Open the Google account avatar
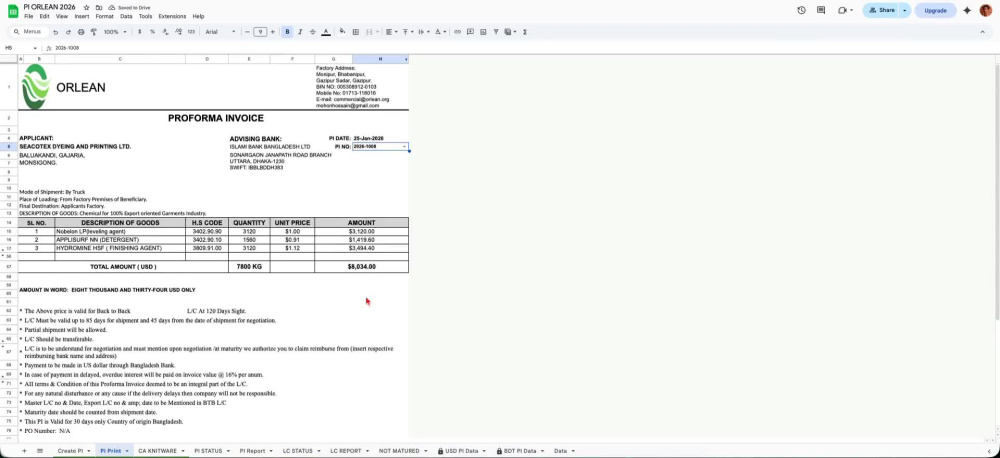Viewport: 1000px width, 458px height. point(985,10)
